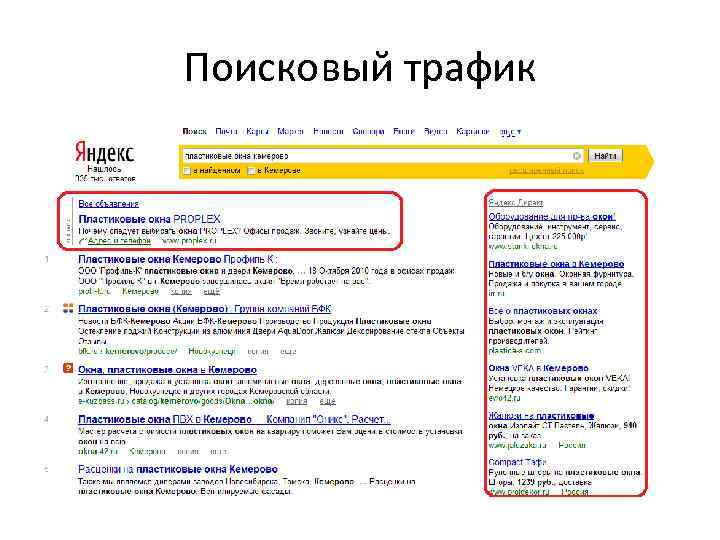Tick the 'в найденном' checkbox
The image size is (720, 540).
tap(187, 171)
